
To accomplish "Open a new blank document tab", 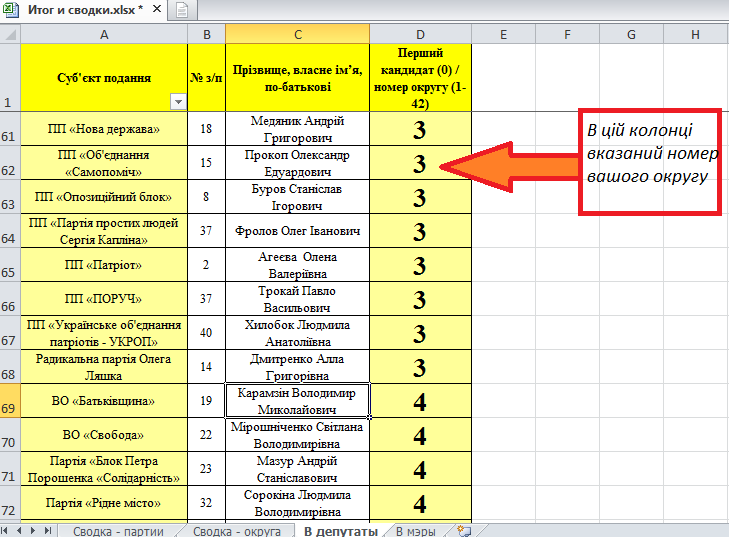I will coord(182,10).
